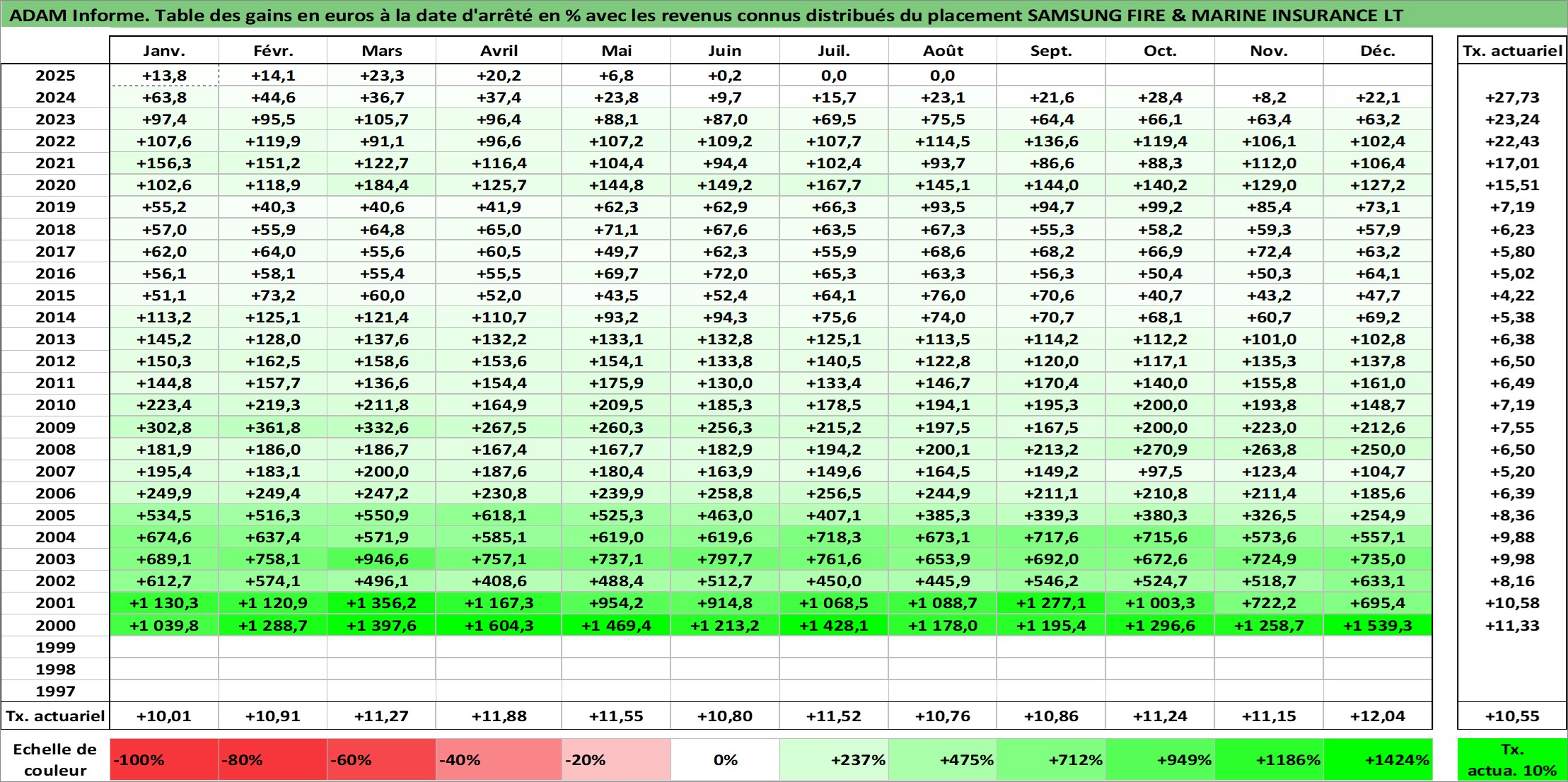This screenshot has height=782, width=1568.
Task: Select the '-60%' red scale swatch
Action: click(x=382, y=760)
